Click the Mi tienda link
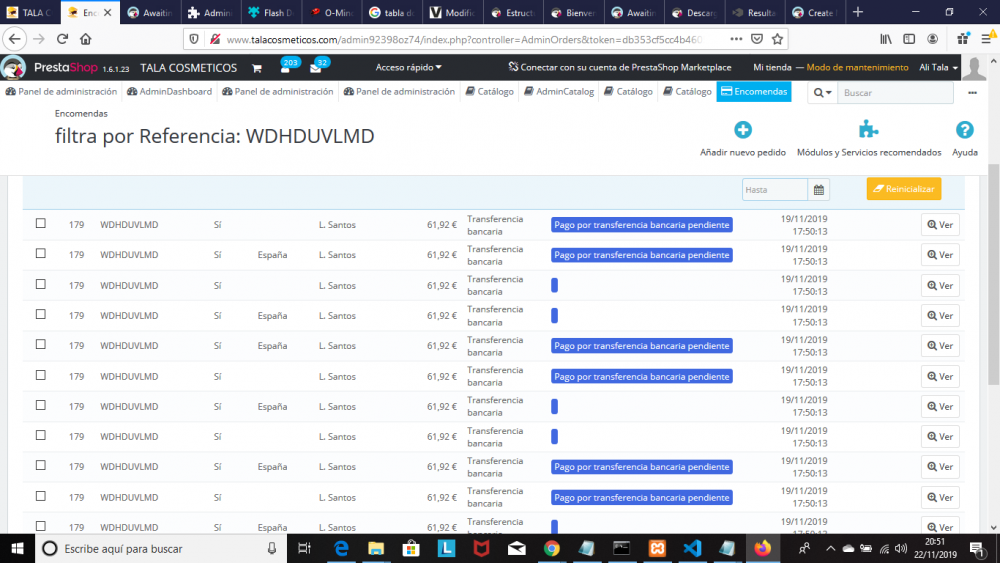The height and width of the screenshot is (563, 1000). [772, 67]
